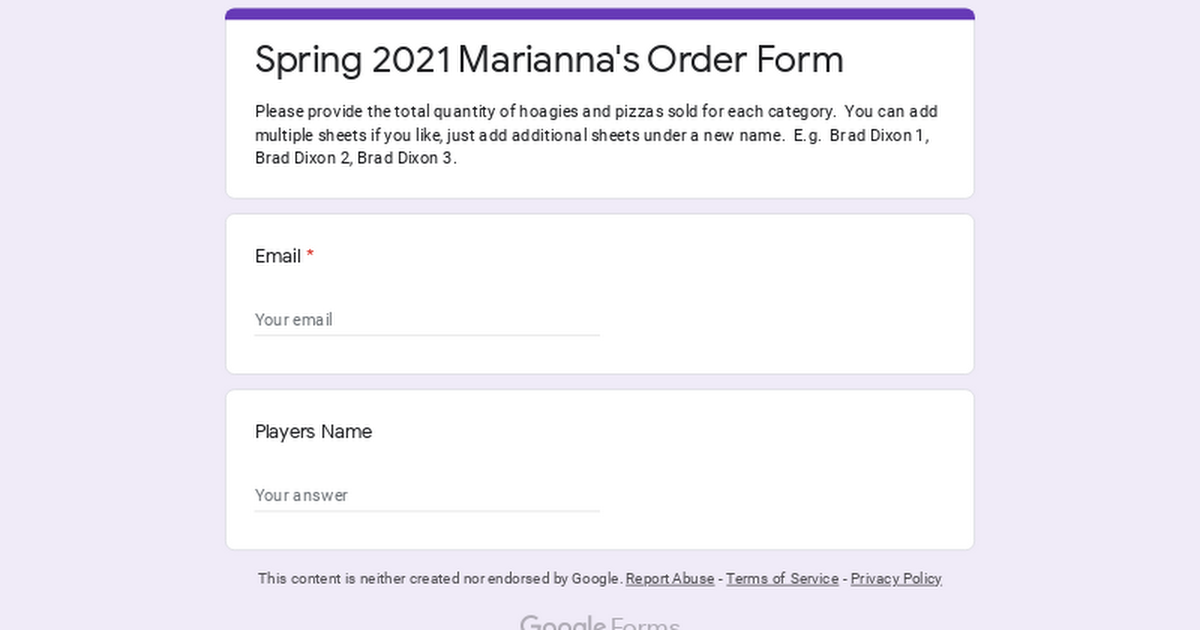The image size is (1200, 630).
Task: Click the red required asterisk beside Email
Action: point(310,256)
